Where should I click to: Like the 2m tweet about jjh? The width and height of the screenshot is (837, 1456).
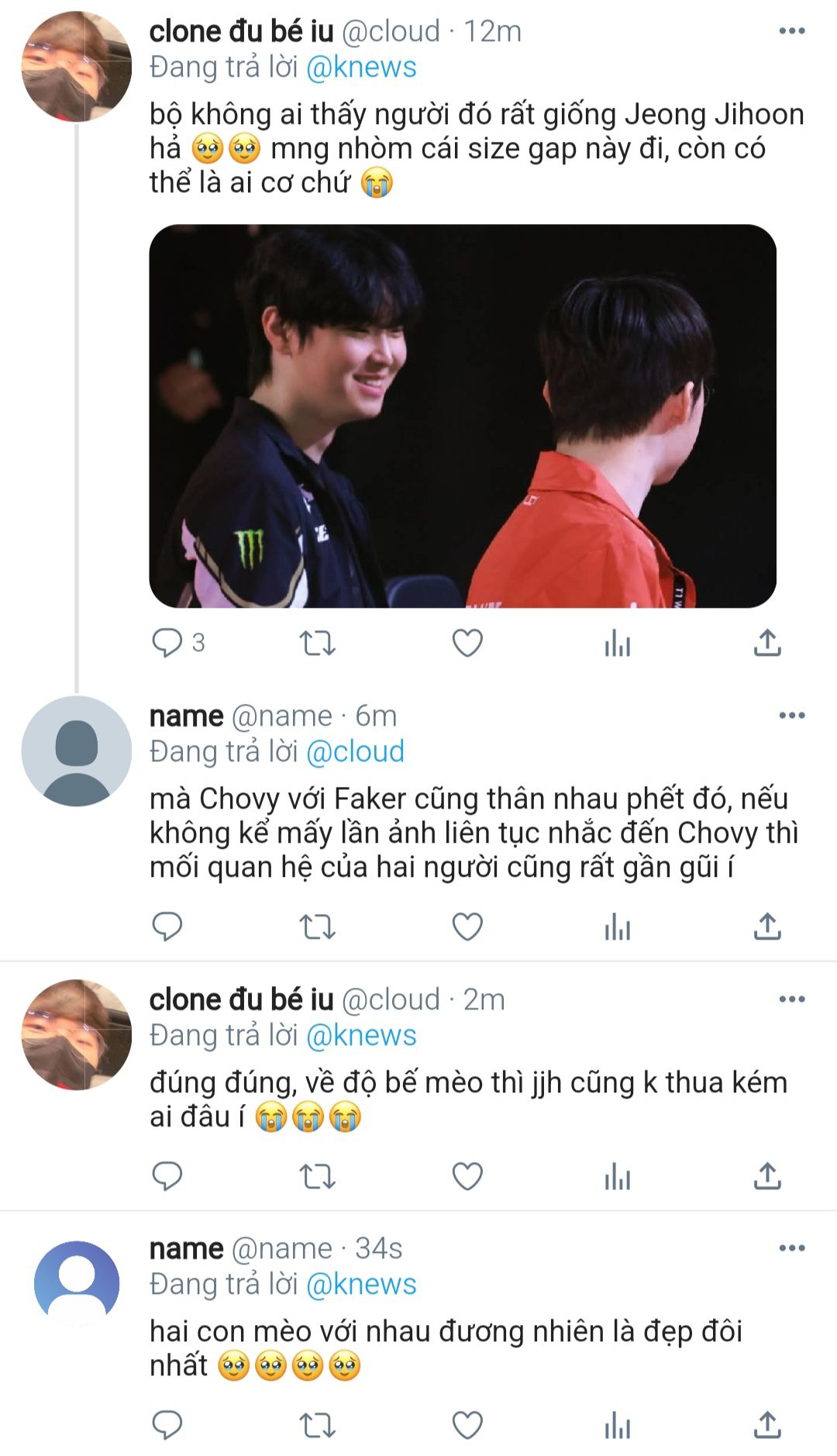[x=467, y=1176]
